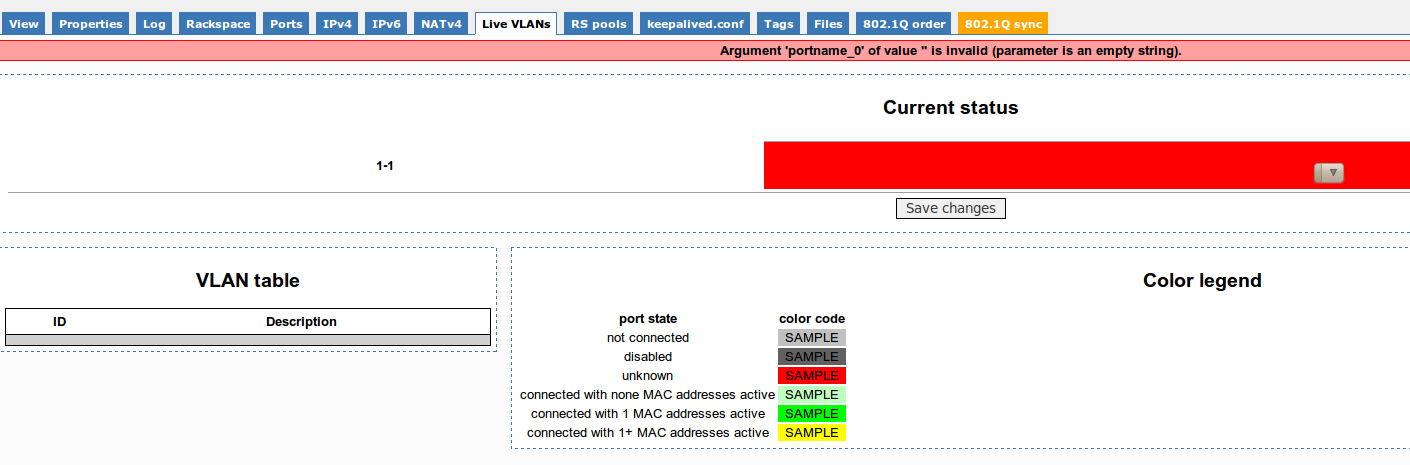This screenshot has width=1410, height=465.
Task: Click the orange 802.1Q sync tab
Action: point(1002,24)
